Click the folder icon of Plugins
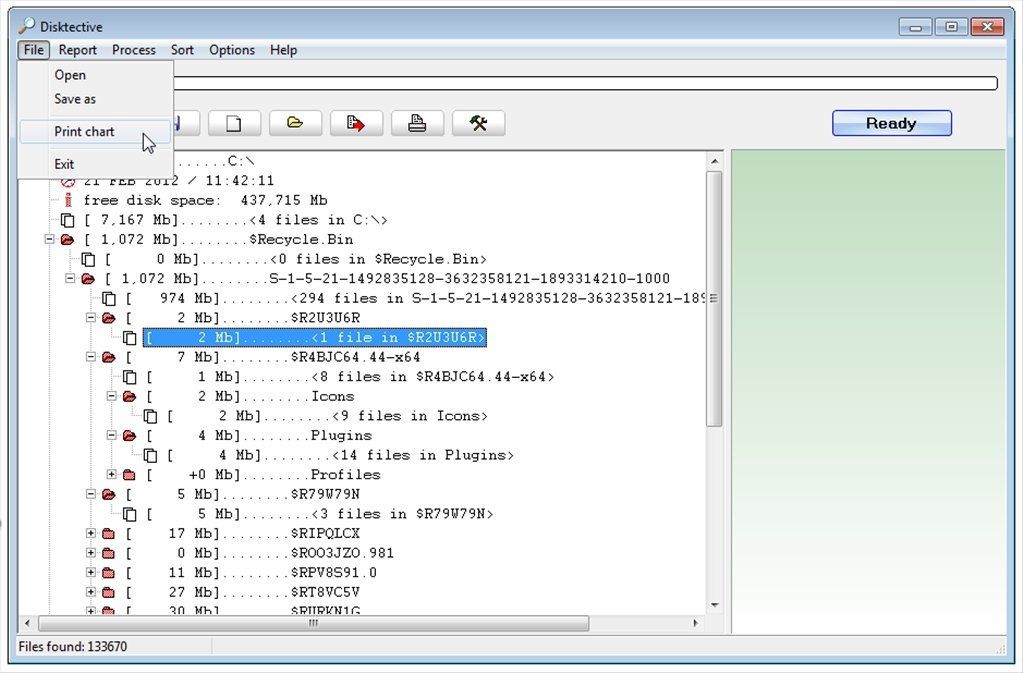1023x673 pixels. [x=130, y=435]
